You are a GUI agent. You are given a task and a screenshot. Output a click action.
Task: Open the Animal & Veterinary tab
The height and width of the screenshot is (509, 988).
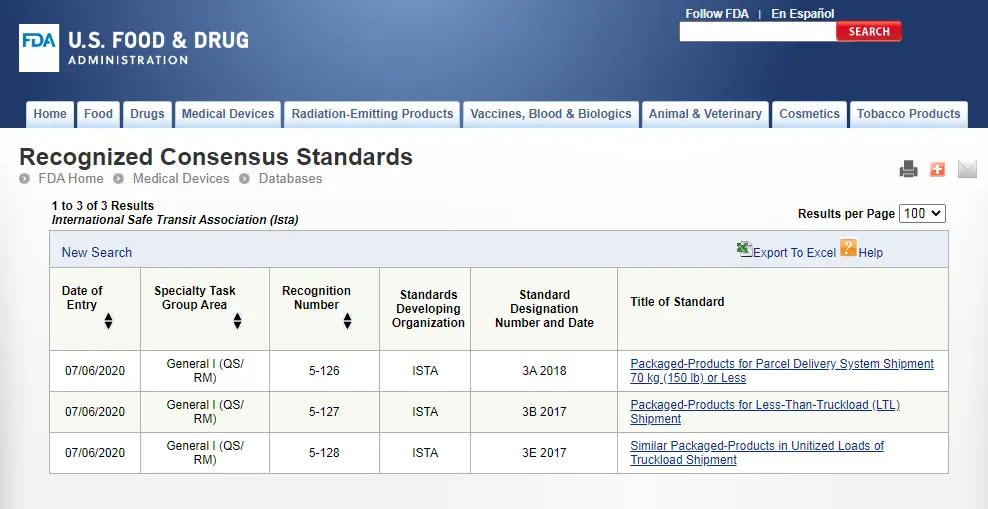click(x=705, y=114)
